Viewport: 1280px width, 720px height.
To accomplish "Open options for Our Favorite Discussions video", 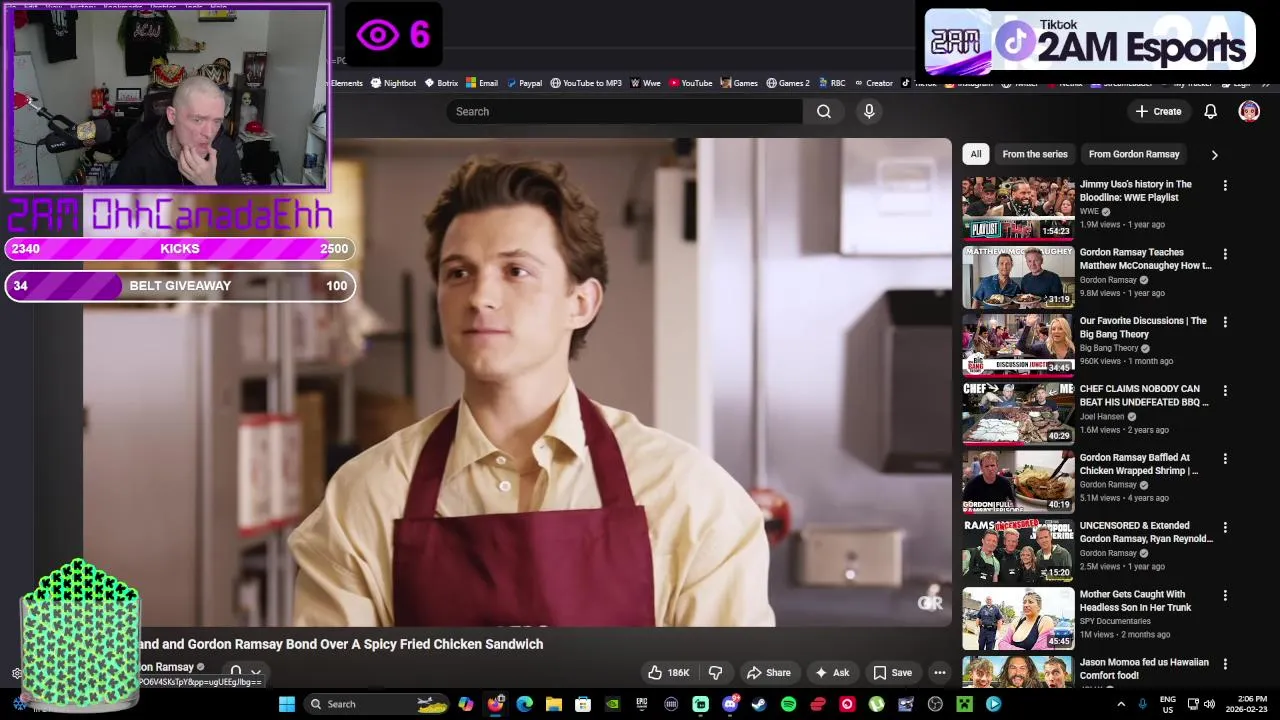I will 1225,322.
